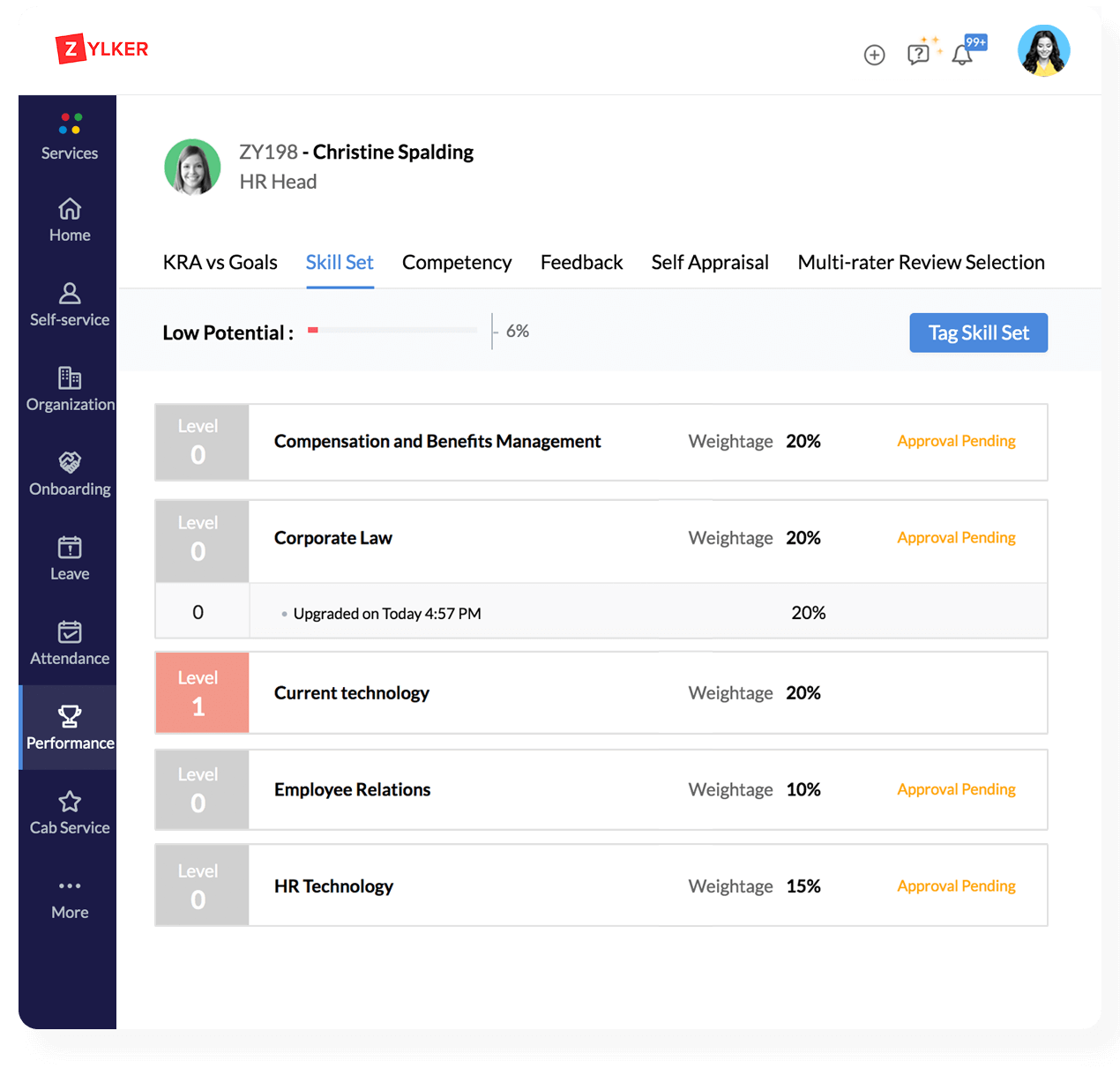Screen dimensions: 1120x1068
Task: Click the Zylker logo
Action: click(x=101, y=49)
